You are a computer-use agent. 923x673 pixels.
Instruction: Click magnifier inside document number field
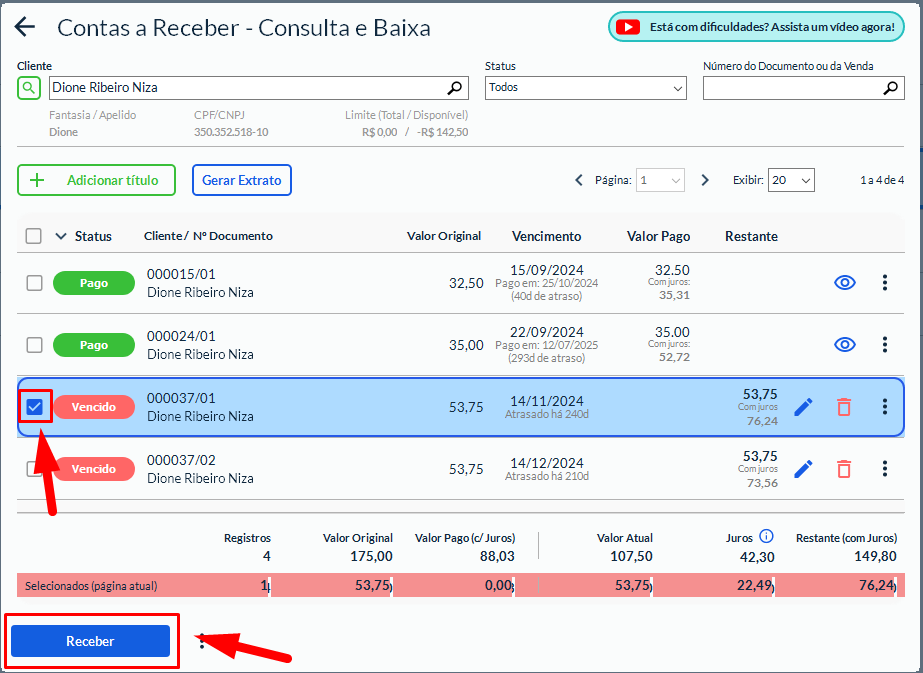pyautogui.click(x=891, y=88)
